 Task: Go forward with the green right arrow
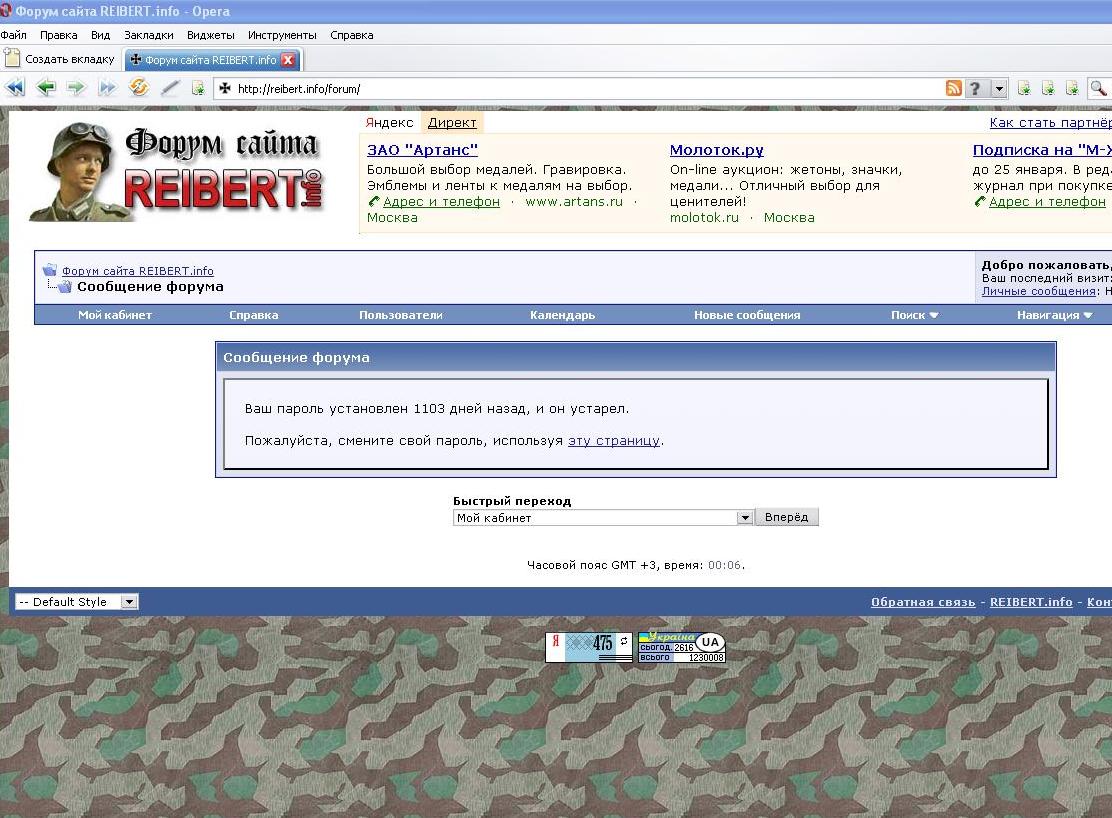pyautogui.click(x=76, y=88)
